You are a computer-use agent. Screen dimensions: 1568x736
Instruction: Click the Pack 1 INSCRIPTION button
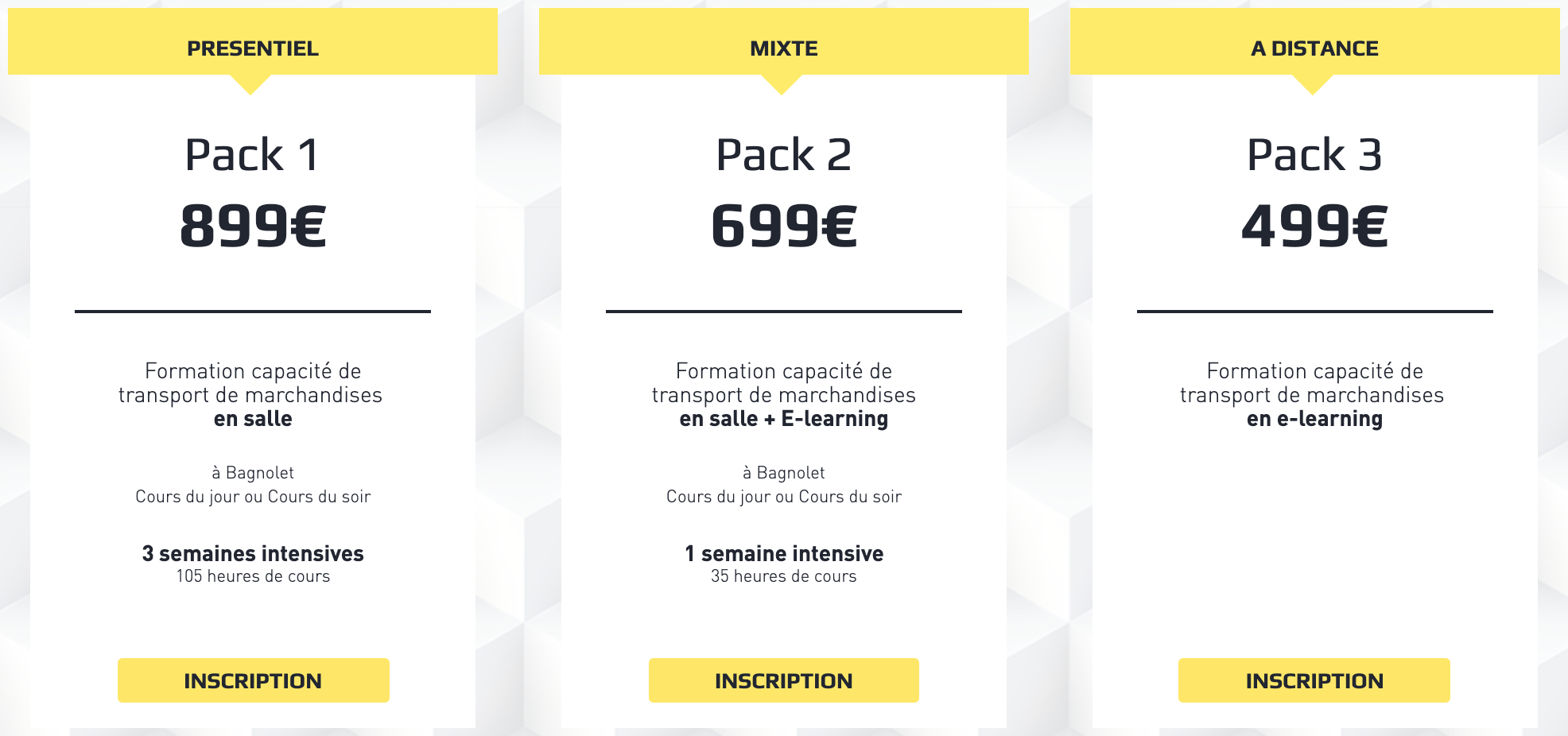point(254,680)
